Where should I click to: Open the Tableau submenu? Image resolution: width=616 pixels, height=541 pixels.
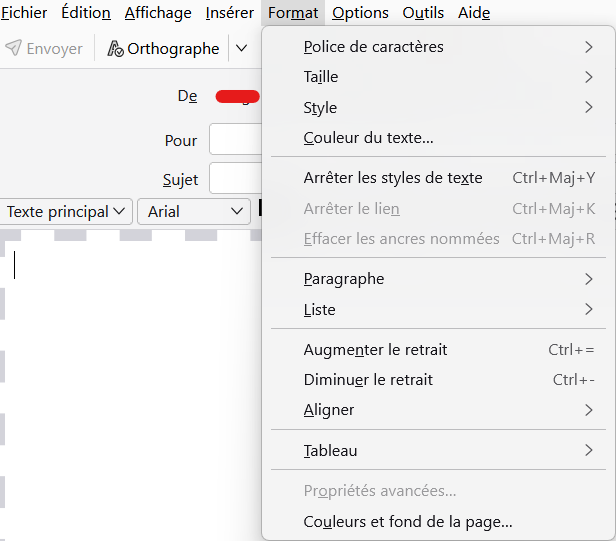438,450
